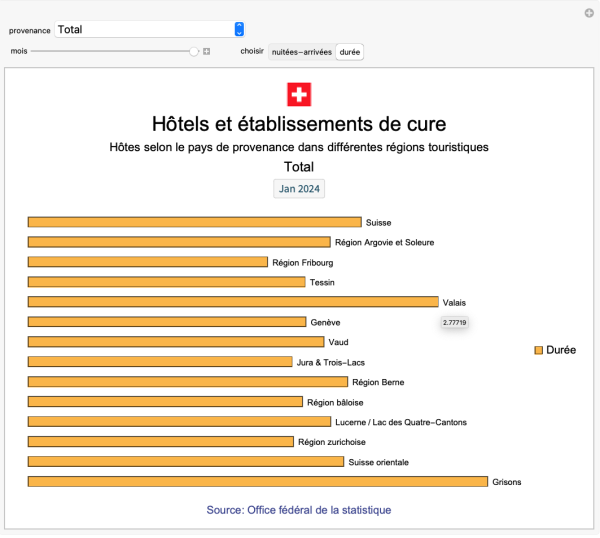This screenshot has width=600, height=538.
Task: Click the Valais bar in the chart
Action: click(233, 302)
